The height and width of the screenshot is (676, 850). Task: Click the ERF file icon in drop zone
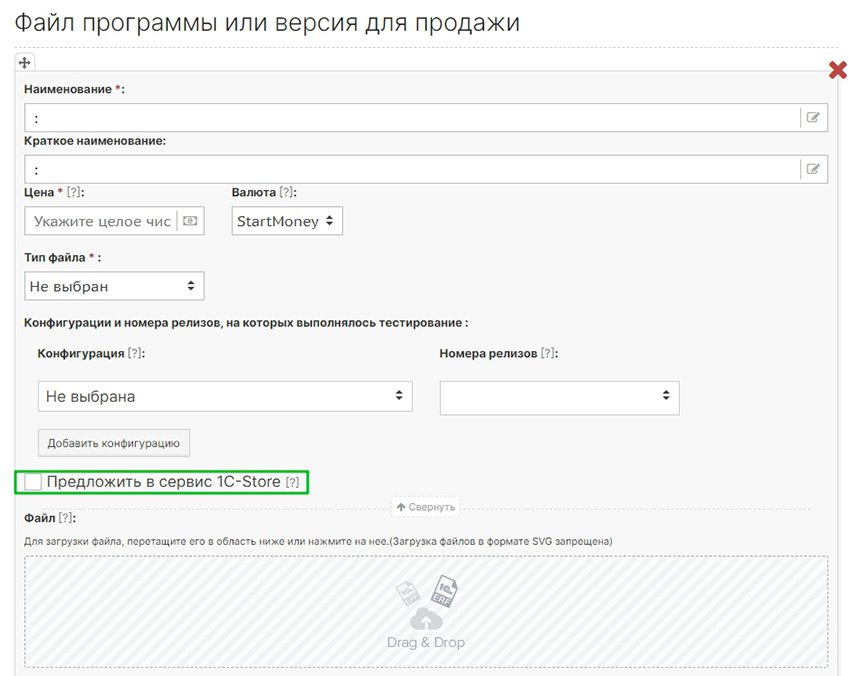pos(444,591)
